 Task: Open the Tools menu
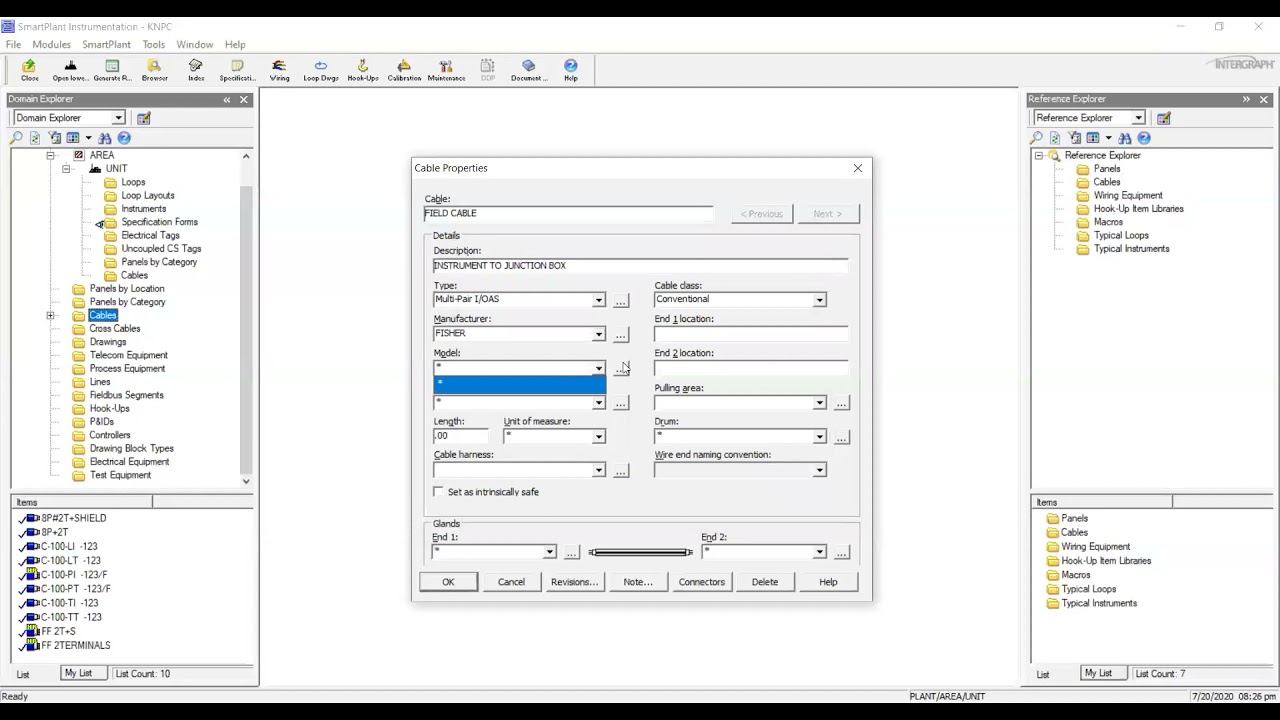click(153, 45)
